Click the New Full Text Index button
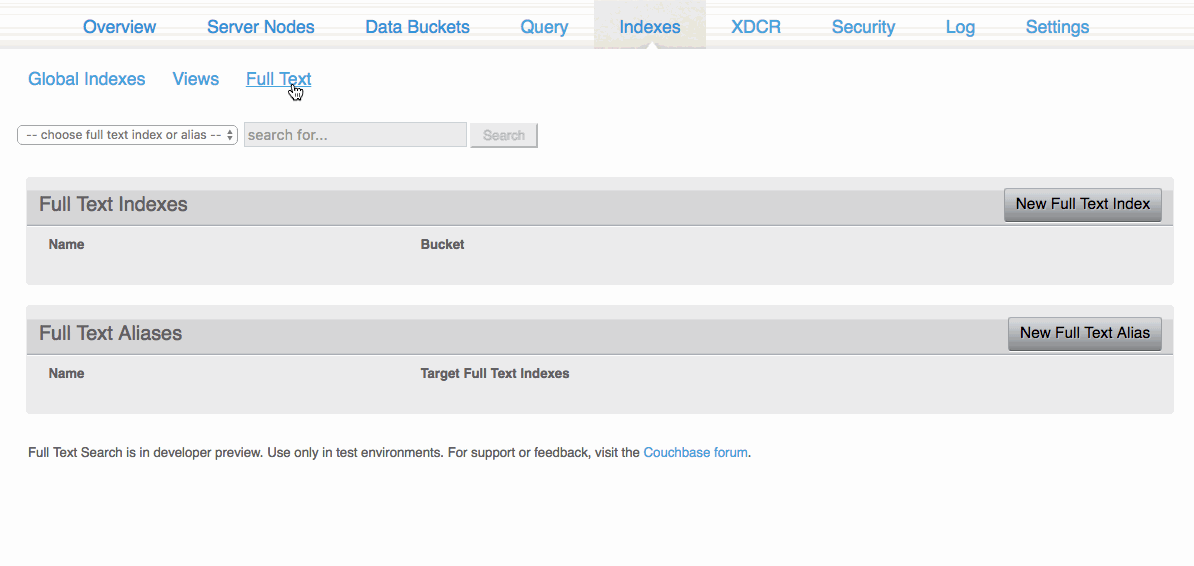The height and width of the screenshot is (566, 1194). 1082,204
